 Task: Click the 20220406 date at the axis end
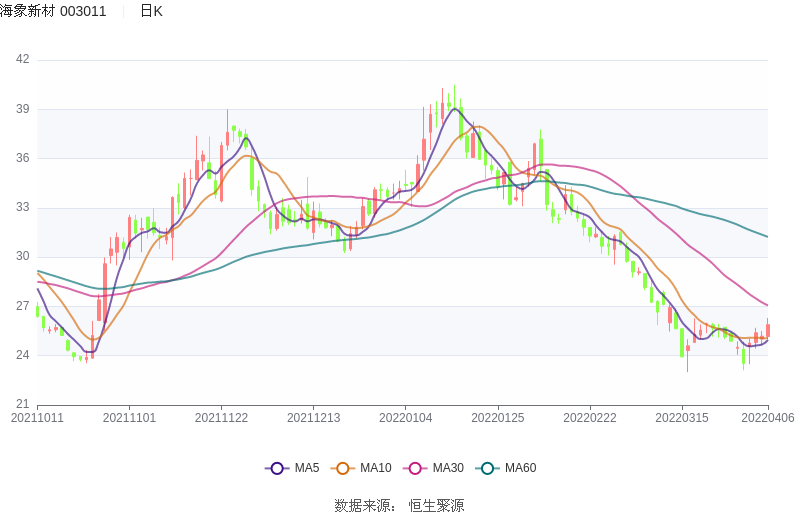(x=767, y=418)
